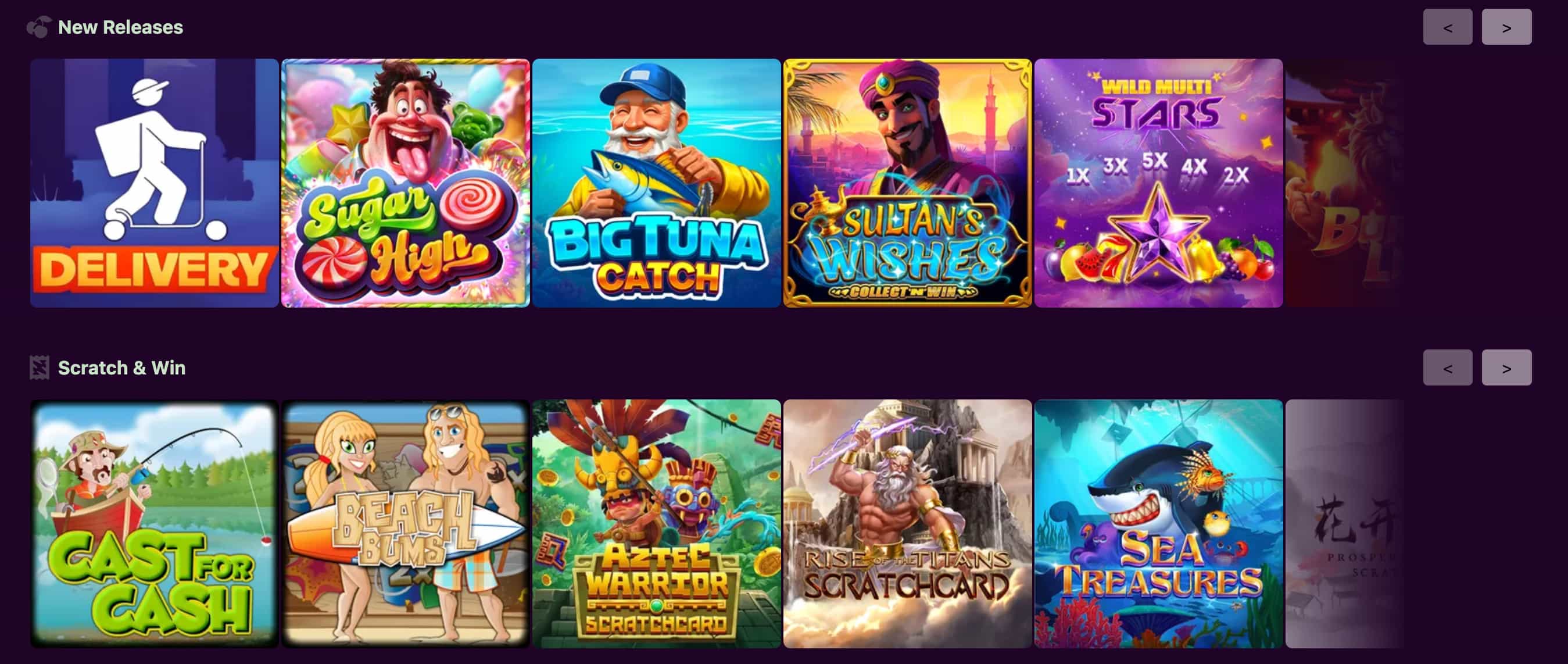Click the scratch ticket icon beside Scratch & Win
1568x664 pixels.
click(x=40, y=367)
